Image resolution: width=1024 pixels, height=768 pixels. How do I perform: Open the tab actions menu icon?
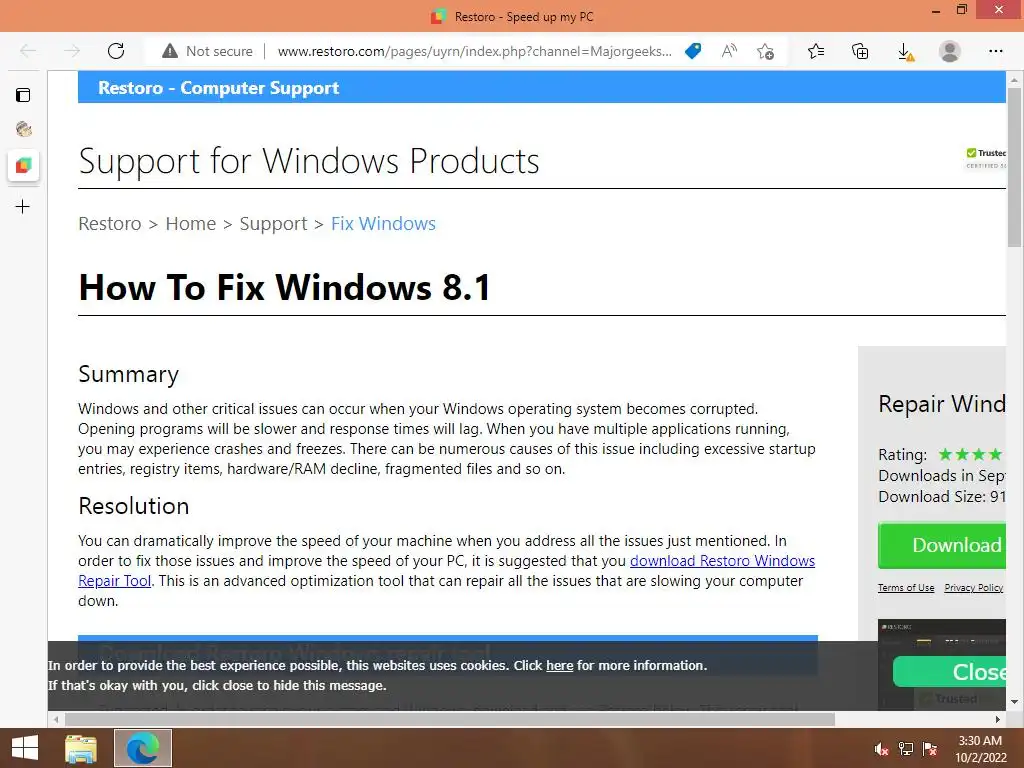(x=23, y=95)
